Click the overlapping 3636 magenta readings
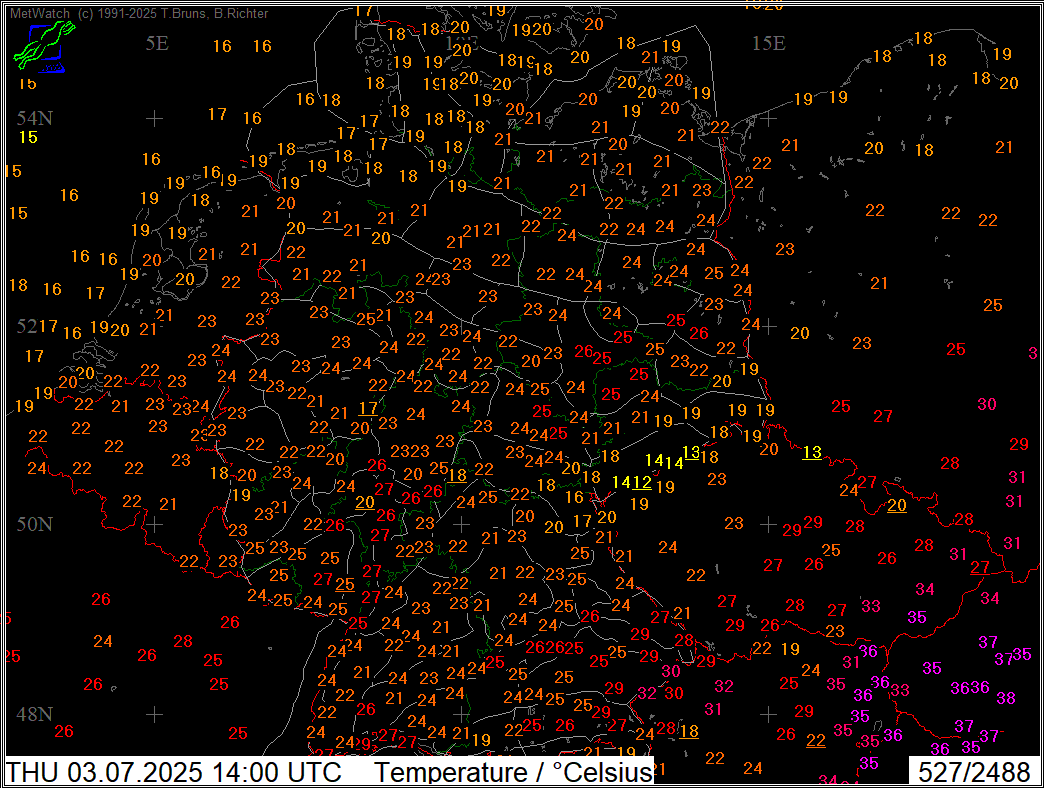 tap(970, 688)
